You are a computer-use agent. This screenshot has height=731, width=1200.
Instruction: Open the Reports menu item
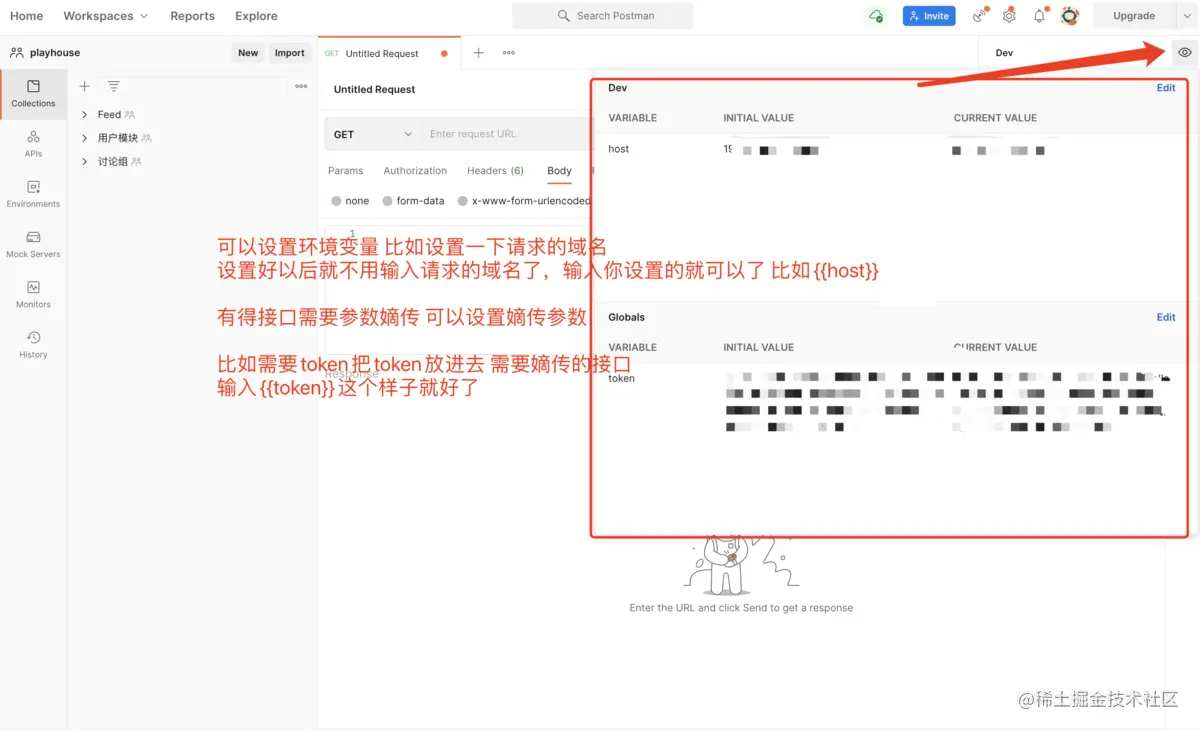point(192,16)
